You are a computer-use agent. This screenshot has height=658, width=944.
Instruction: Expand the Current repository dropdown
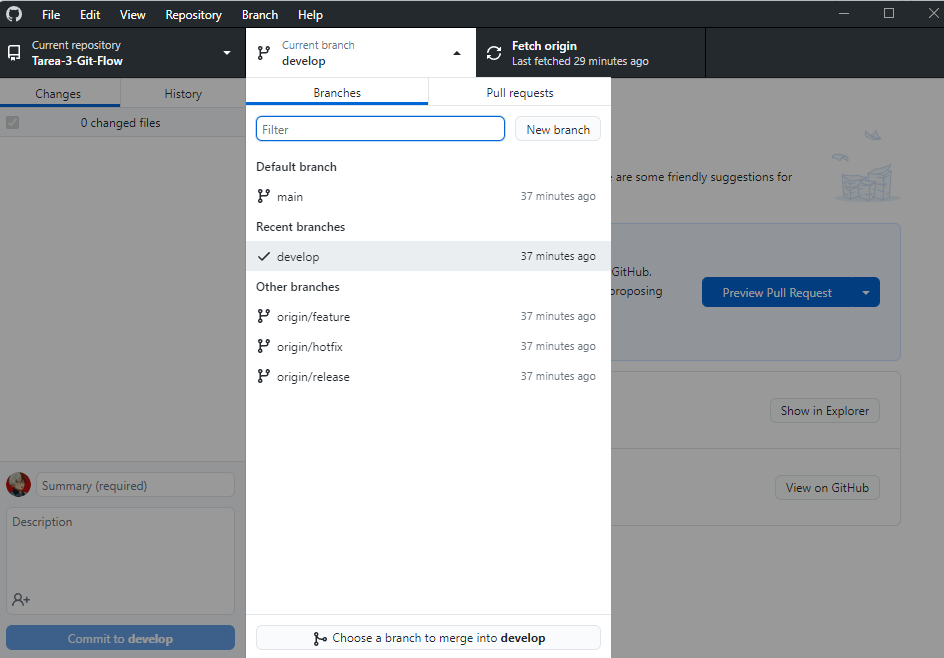point(123,53)
